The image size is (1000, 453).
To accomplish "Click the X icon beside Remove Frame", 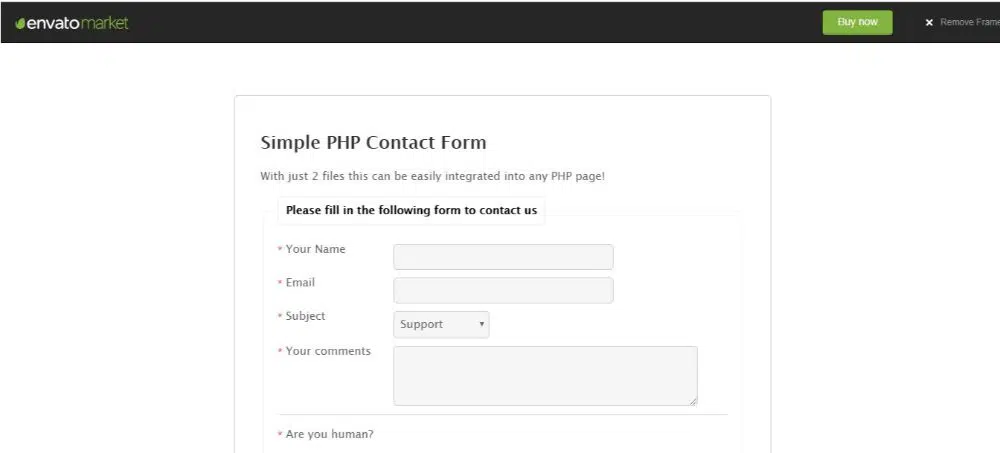I will click(929, 22).
